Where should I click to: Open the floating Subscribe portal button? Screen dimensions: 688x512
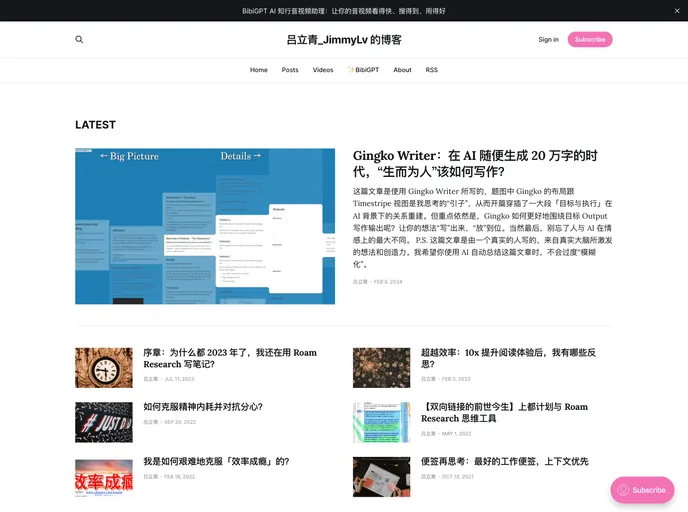point(642,490)
